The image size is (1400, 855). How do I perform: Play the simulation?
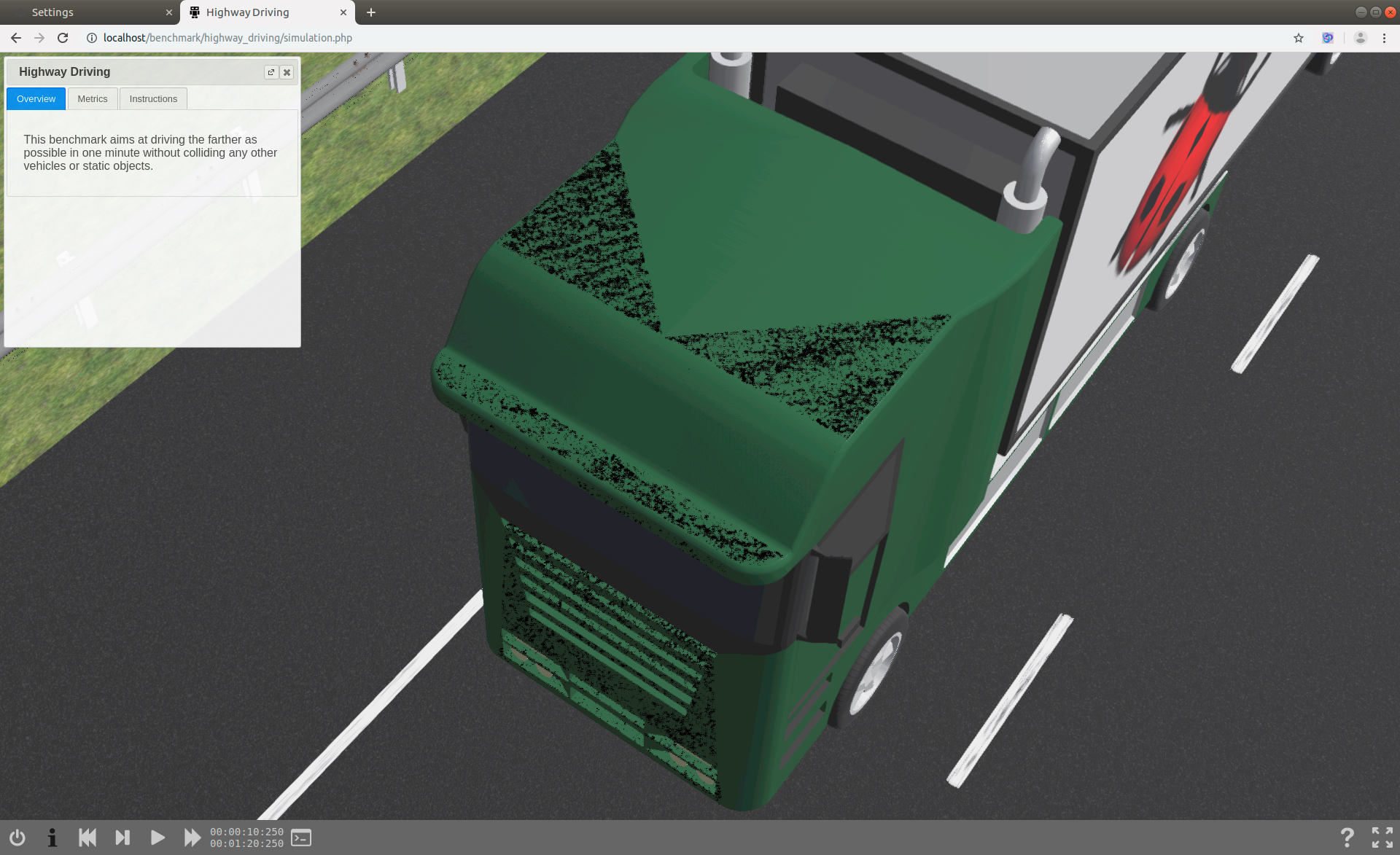157,838
